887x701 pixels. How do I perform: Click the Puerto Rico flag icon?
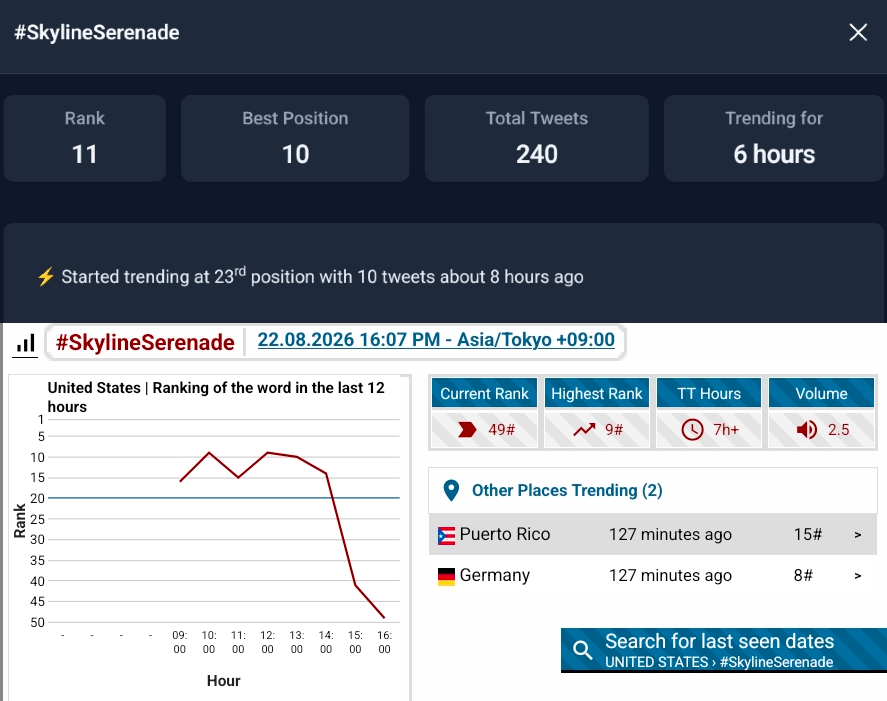click(446, 535)
